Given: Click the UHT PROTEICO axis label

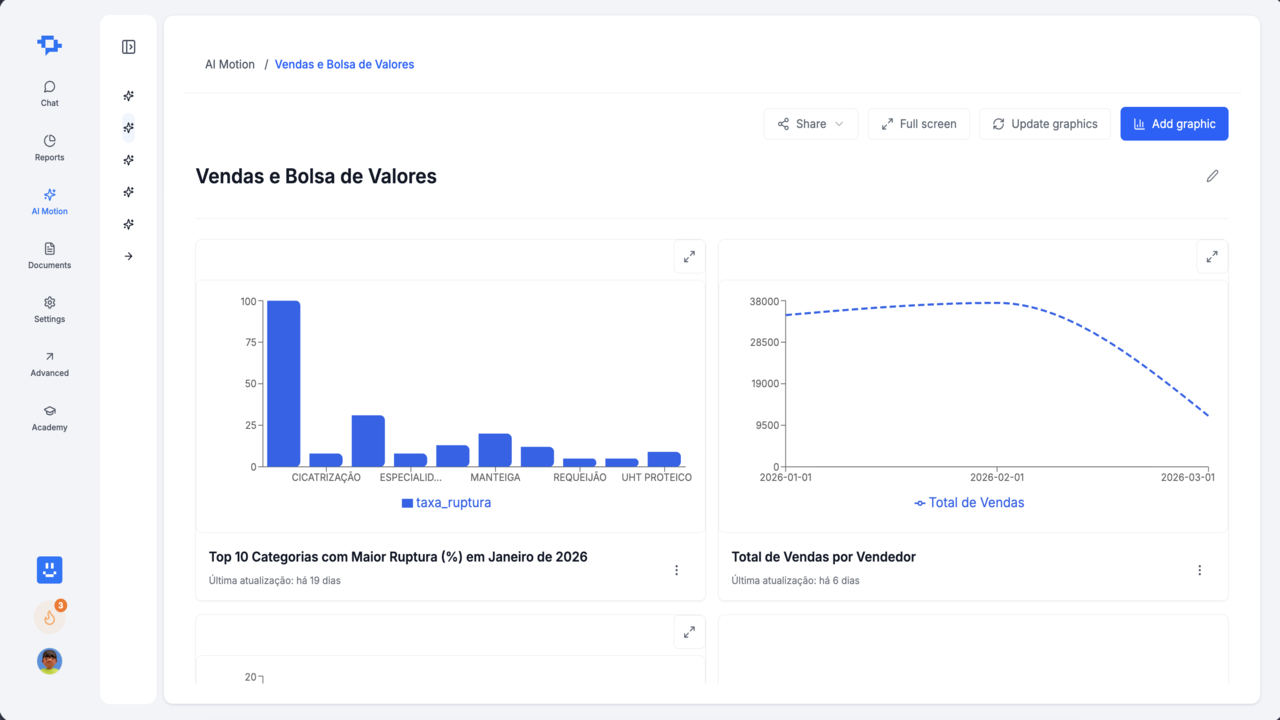Looking at the screenshot, I should [656, 478].
